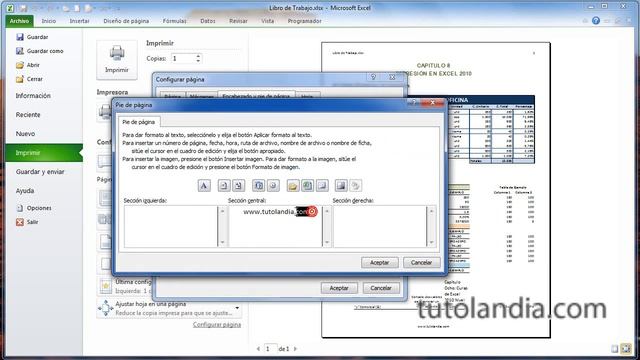Image resolution: width=640 pixels, height=360 pixels.
Task: Open the Ajustar hoja en una página dropdown
Action: click(237, 308)
